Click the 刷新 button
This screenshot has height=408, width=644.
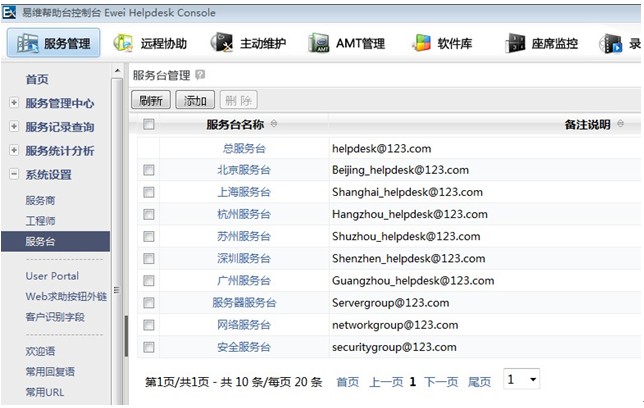[x=151, y=100]
